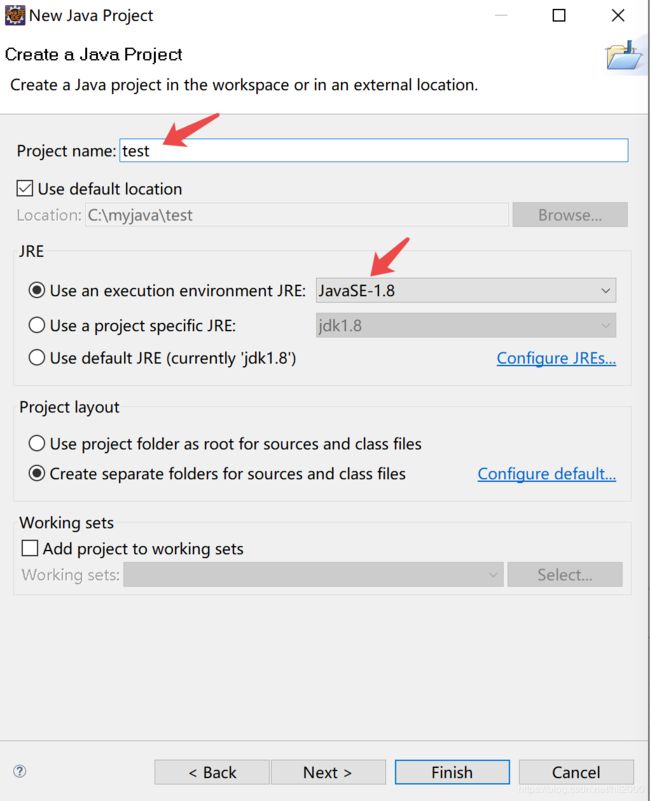
Task: Click into the Project name field
Action: tap(374, 151)
